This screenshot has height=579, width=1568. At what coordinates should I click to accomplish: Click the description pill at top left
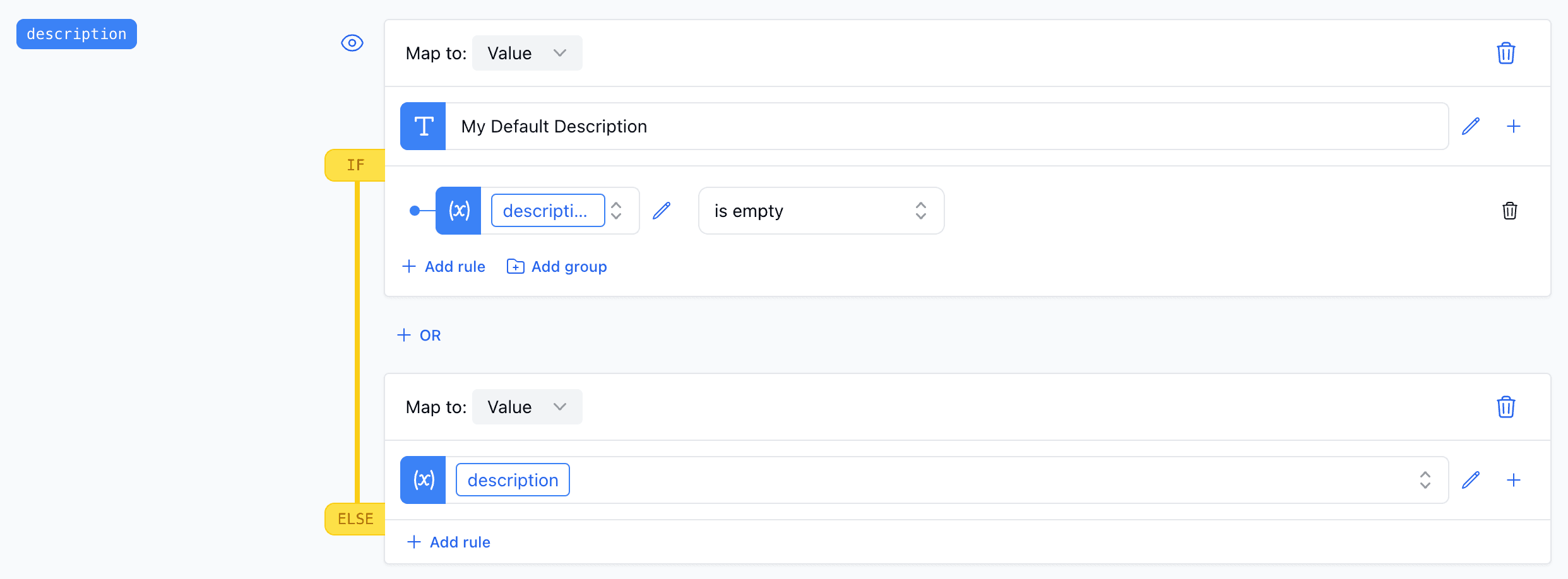76,34
